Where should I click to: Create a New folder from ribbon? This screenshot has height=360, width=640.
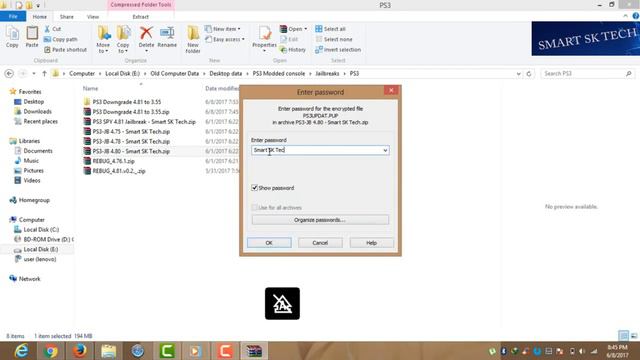click(x=193, y=39)
